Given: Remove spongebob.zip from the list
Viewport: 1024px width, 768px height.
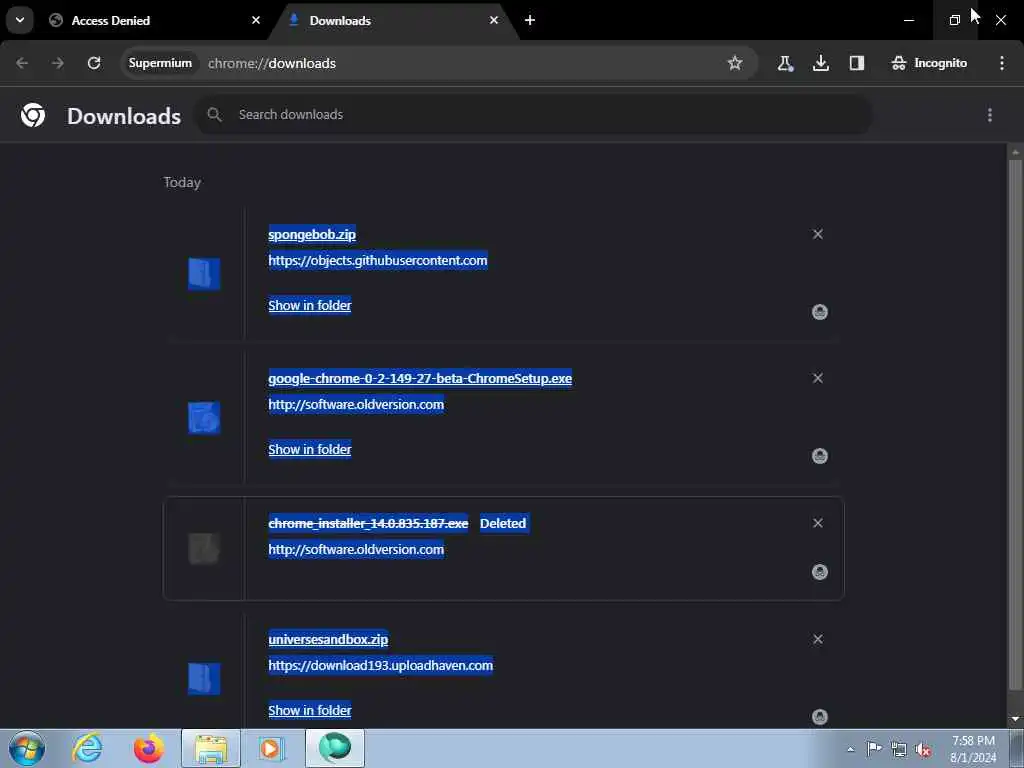Looking at the screenshot, I should [818, 234].
